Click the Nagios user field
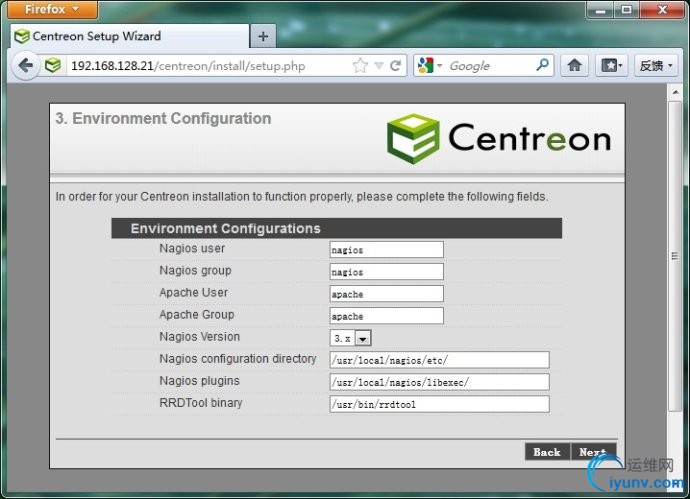This screenshot has width=690, height=499. [386, 250]
